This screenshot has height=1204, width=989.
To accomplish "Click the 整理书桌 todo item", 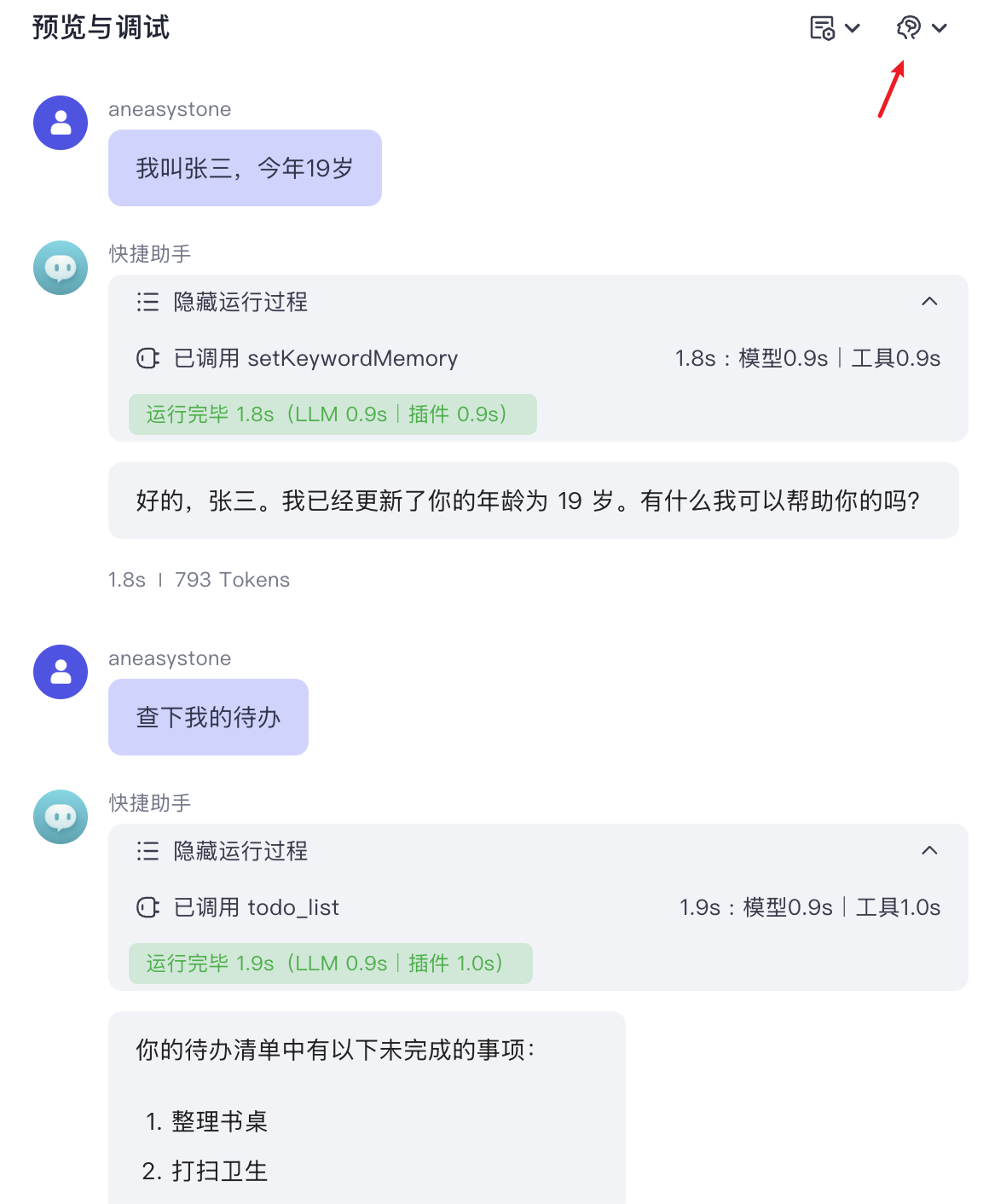I will click(x=206, y=1121).
